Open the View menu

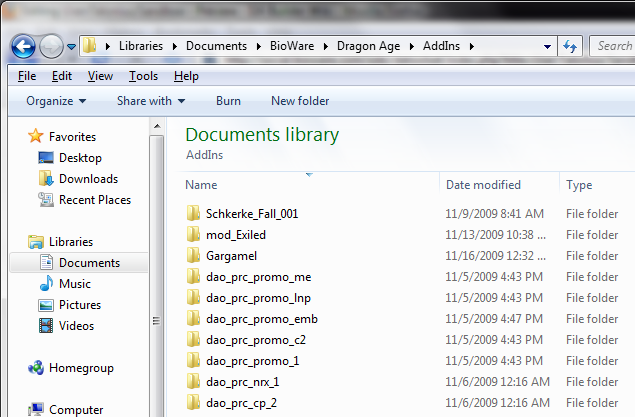click(x=100, y=76)
